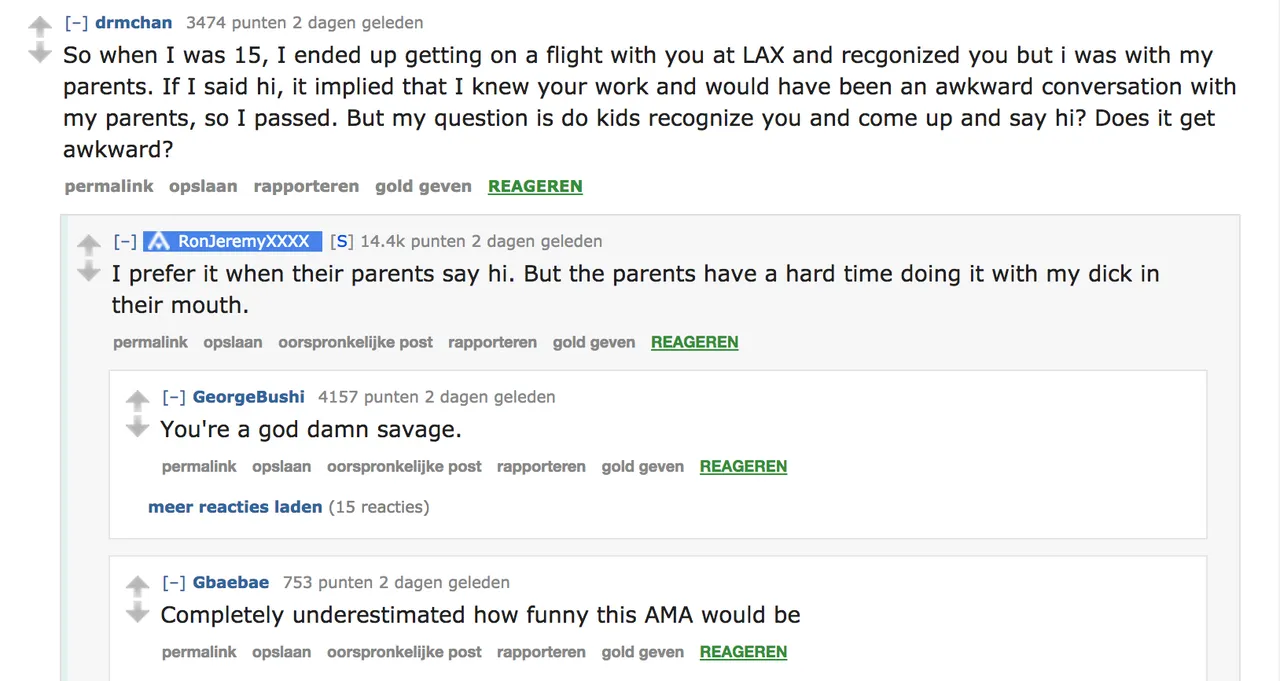The width and height of the screenshot is (1280, 681).
Task: Upvote GeorgeBushi's comment
Action: [137, 400]
